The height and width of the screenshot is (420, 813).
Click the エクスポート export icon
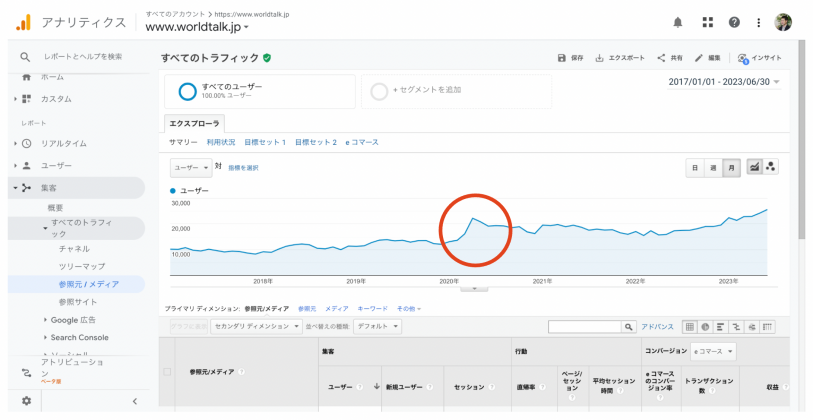coord(599,58)
